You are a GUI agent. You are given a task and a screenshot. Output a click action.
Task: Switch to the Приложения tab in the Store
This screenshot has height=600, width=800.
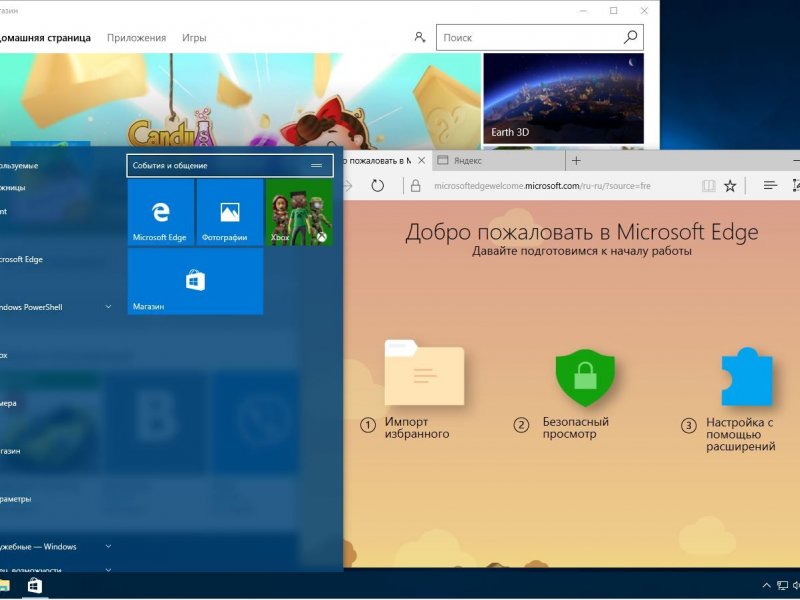136,38
